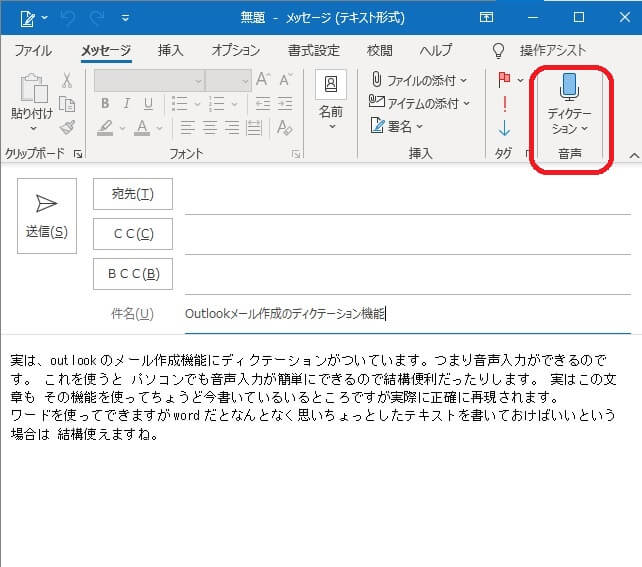Open the ヘルプ tab
Screen dimensions: 642x567
tap(436, 50)
